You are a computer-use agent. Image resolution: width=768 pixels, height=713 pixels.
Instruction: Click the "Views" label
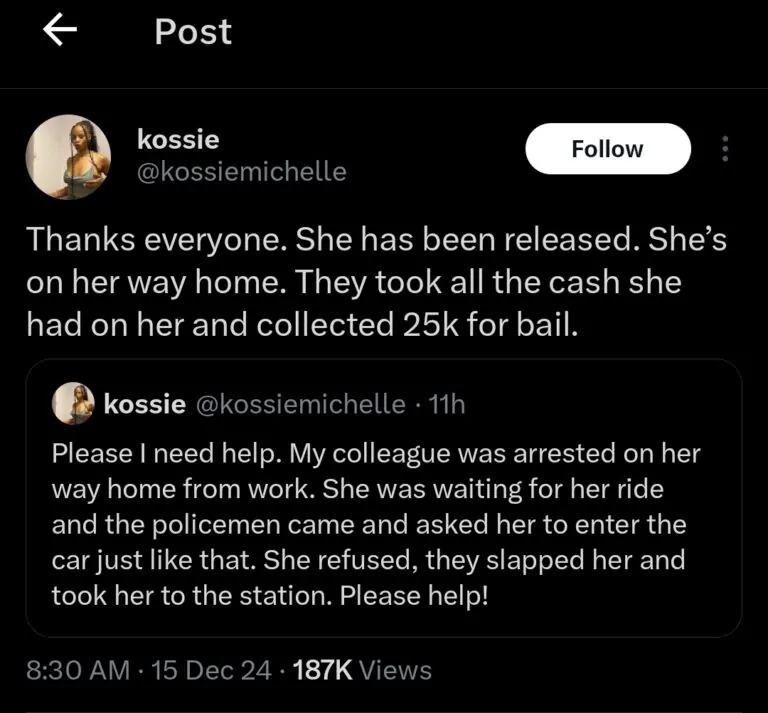[x=395, y=670]
